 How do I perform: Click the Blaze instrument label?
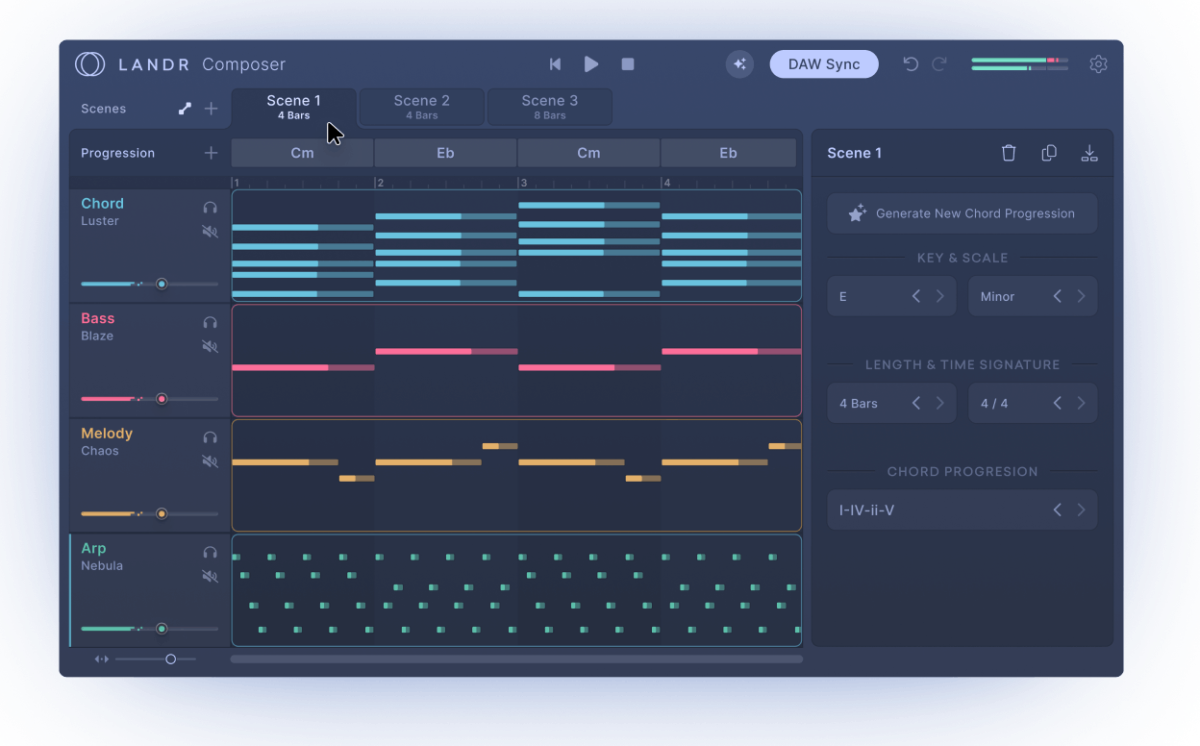click(x=98, y=336)
